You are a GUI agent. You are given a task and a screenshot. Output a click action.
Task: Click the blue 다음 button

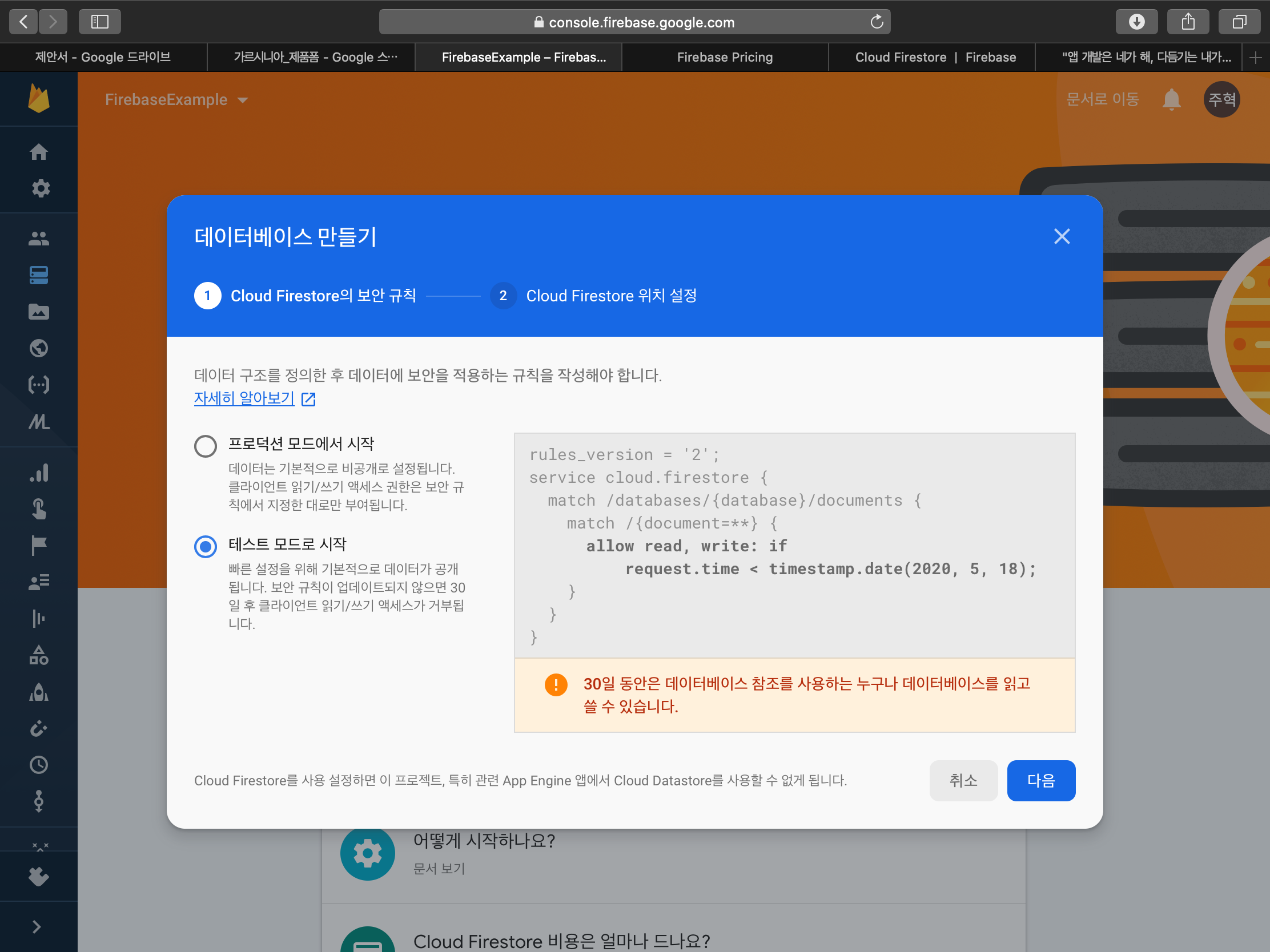click(x=1040, y=780)
